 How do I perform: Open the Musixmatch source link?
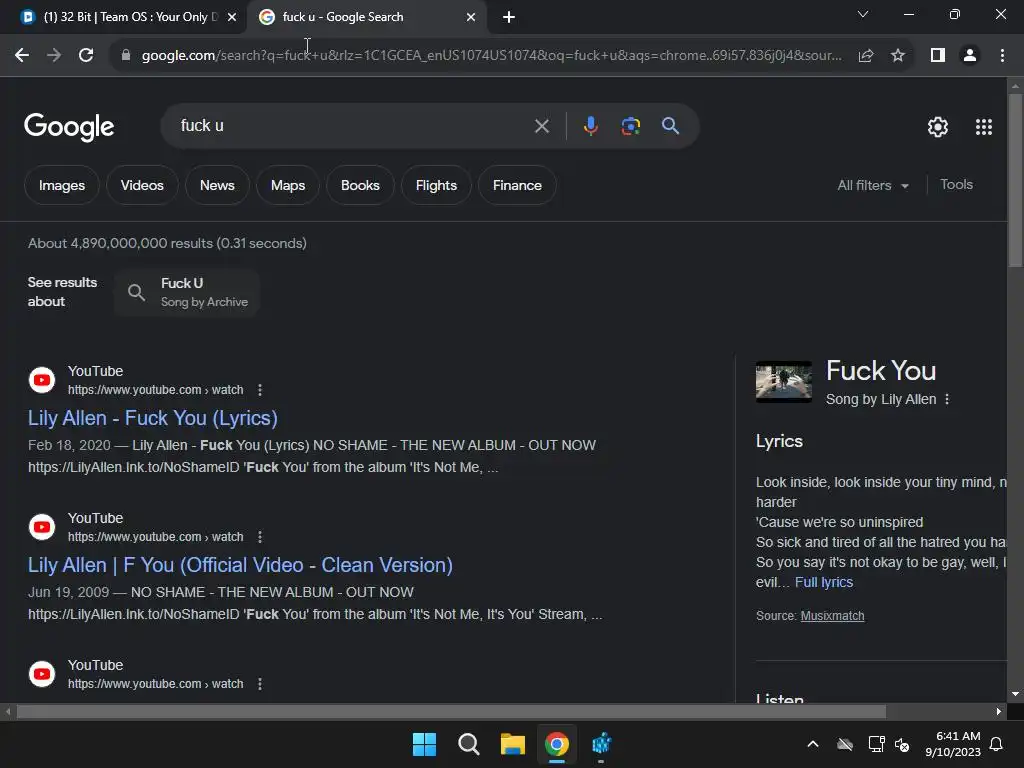832,616
